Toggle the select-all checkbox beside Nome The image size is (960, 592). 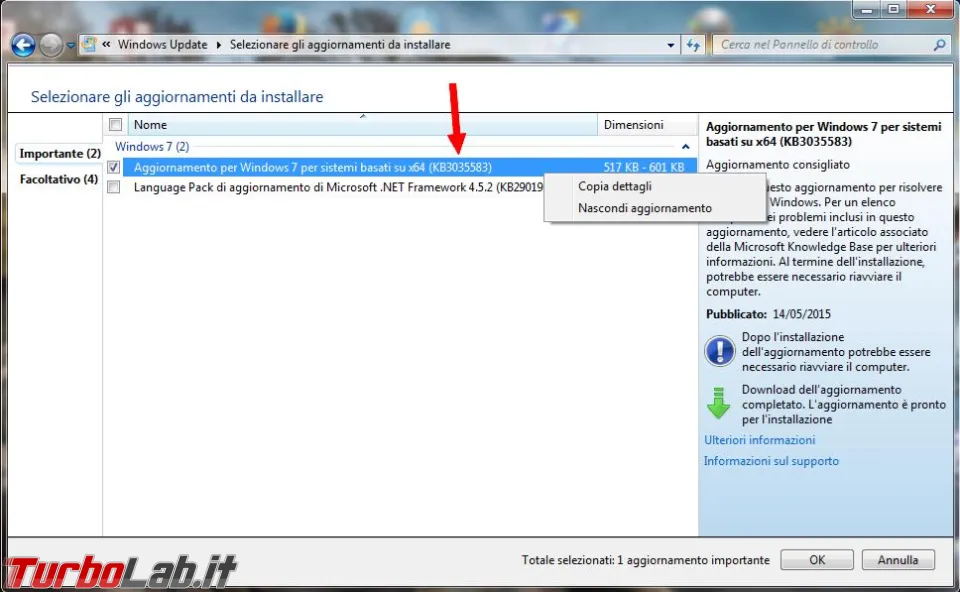(x=116, y=125)
